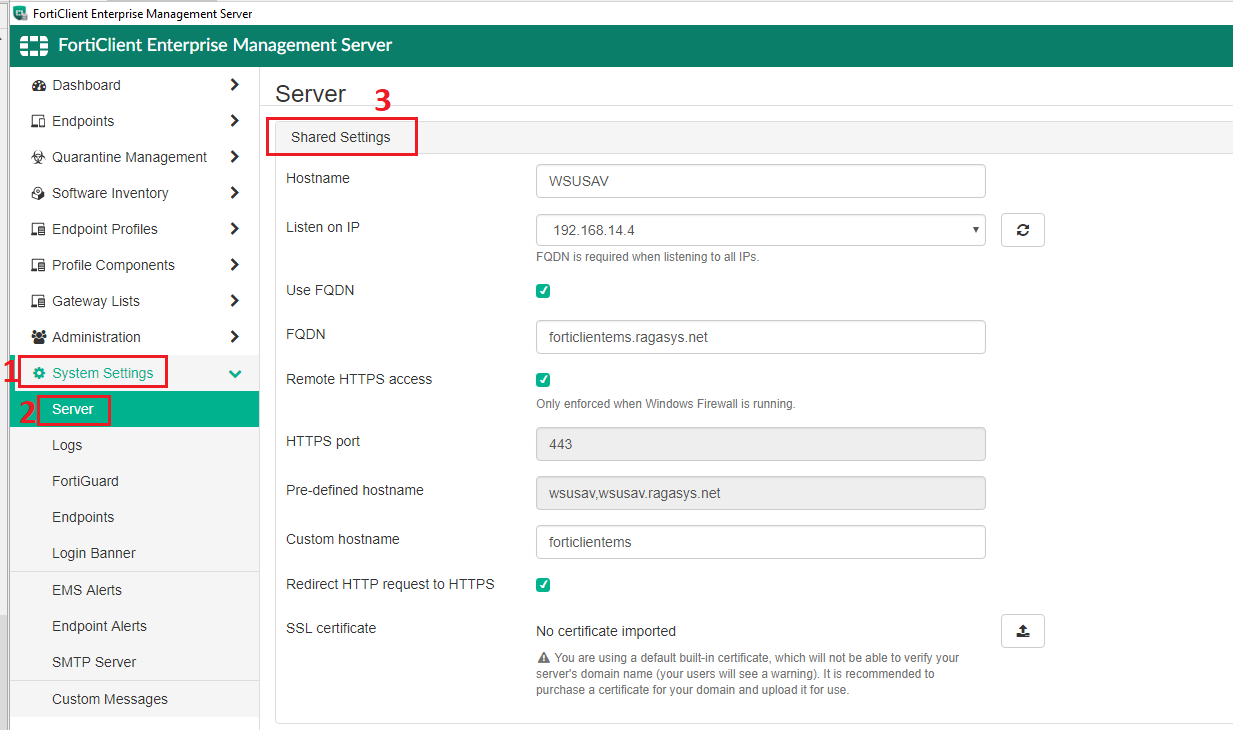Disable the Use FQDN checkbox

pos(543,290)
